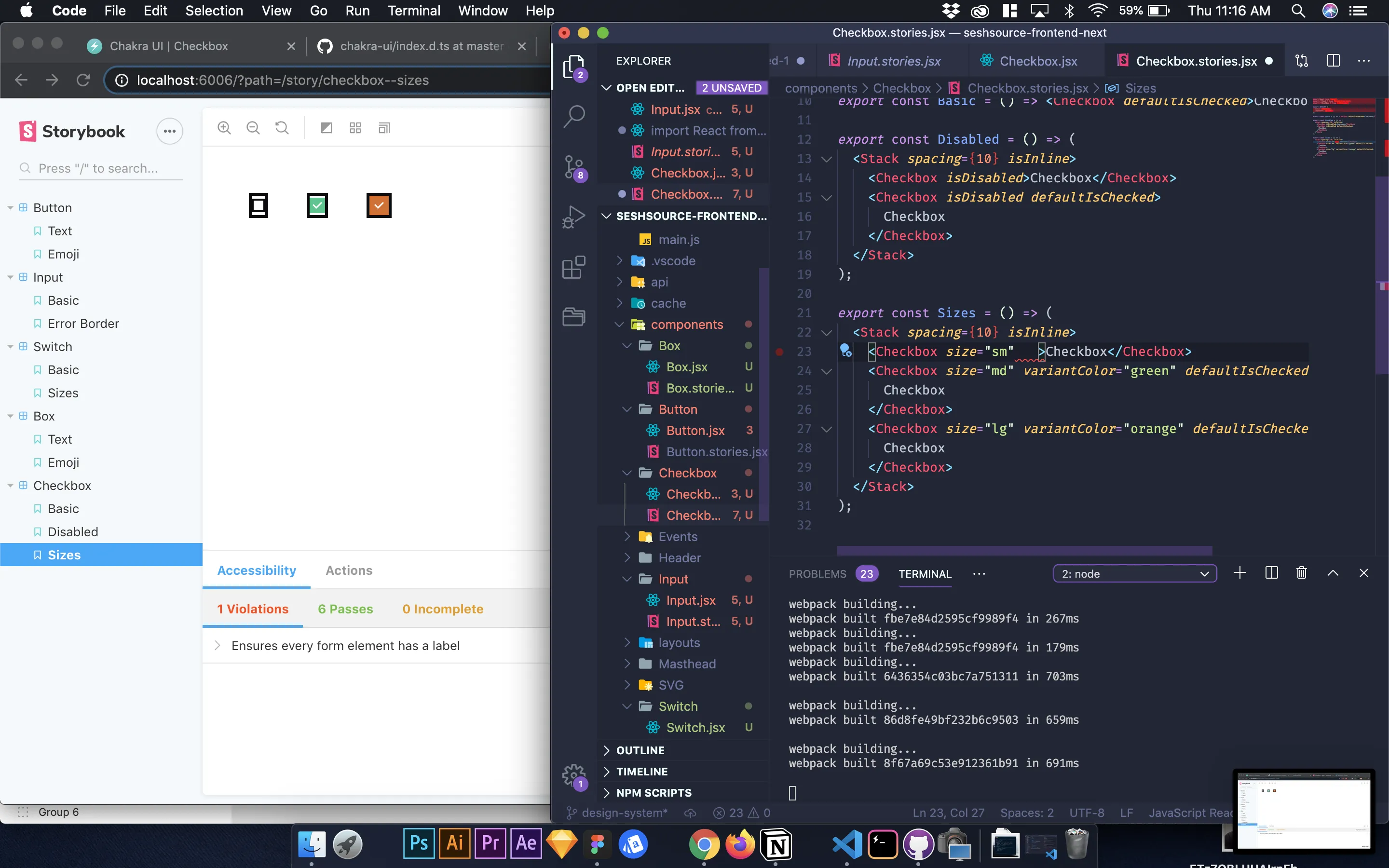The height and width of the screenshot is (868, 1389).
Task: Create a new terminal with the plus icon
Action: coord(1240,572)
